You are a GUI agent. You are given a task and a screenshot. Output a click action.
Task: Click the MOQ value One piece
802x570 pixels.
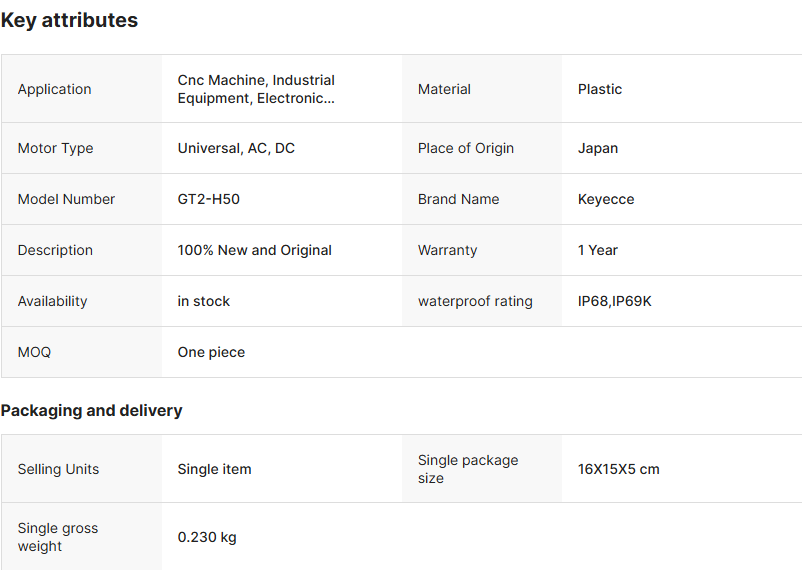(x=211, y=352)
